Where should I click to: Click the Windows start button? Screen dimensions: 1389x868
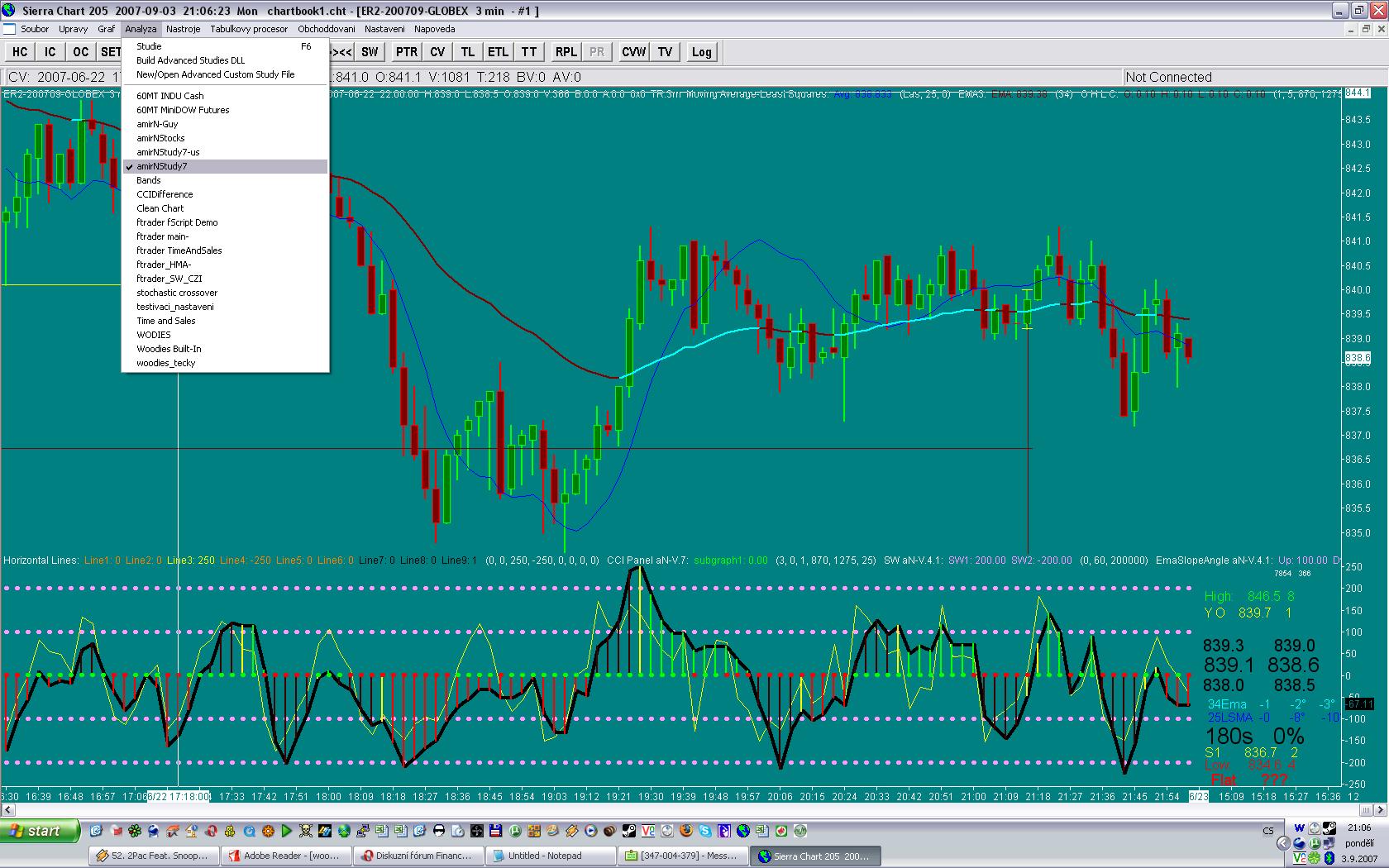(x=40, y=831)
